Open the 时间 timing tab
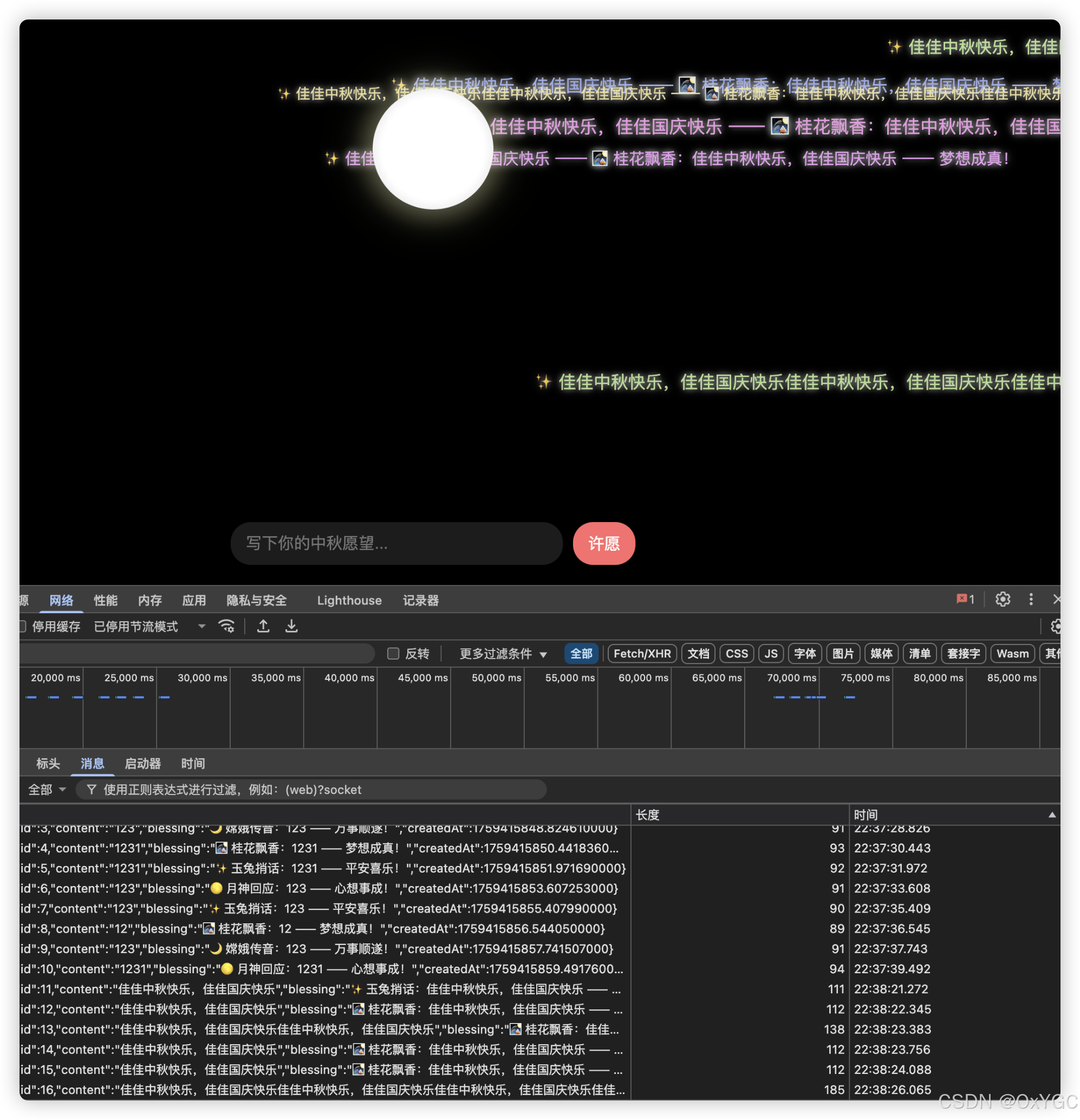The height and width of the screenshot is (1120, 1080). tap(193, 764)
